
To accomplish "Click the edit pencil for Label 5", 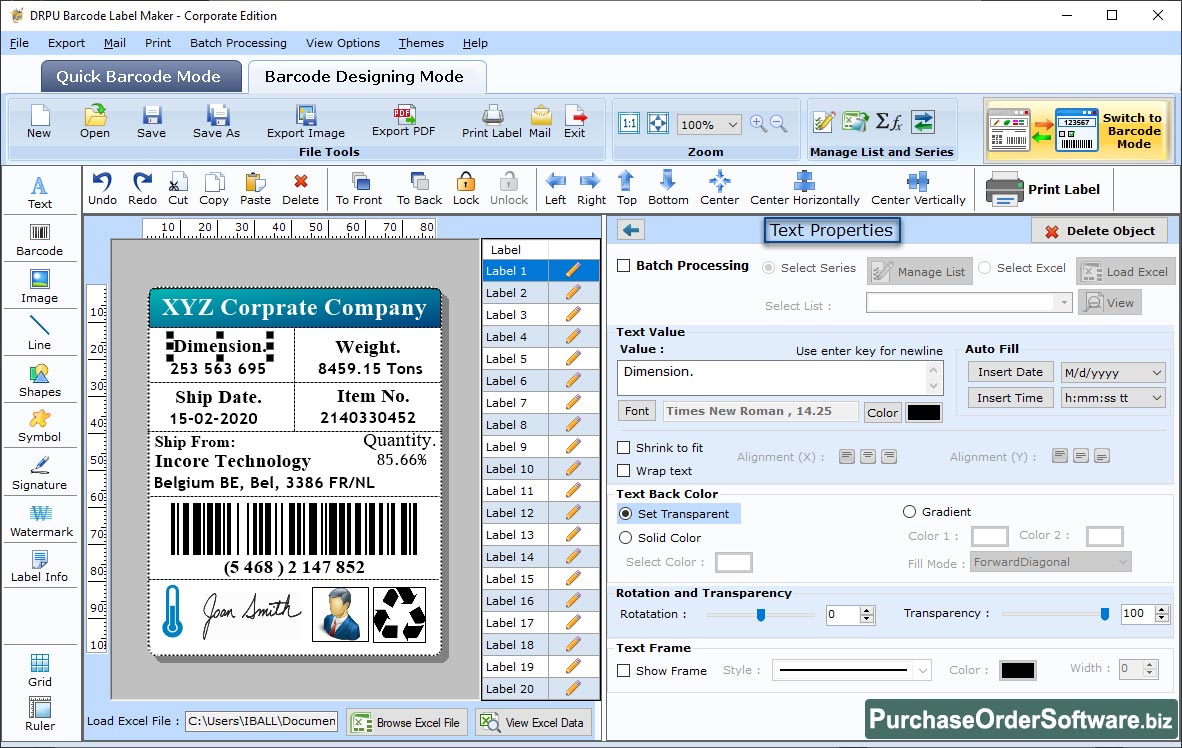I will click(573, 358).
